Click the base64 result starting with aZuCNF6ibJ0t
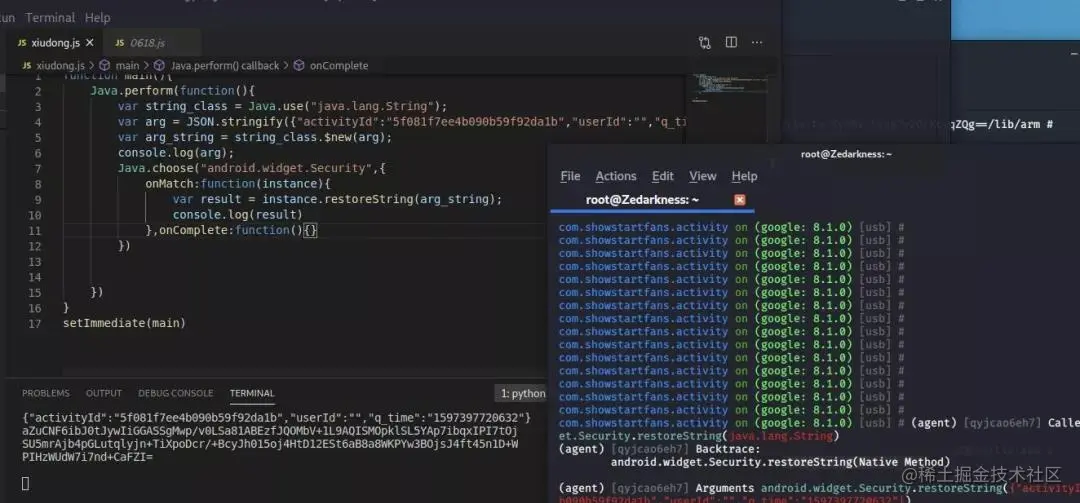This screenshot has width=1080, height=503. point(269,431)
